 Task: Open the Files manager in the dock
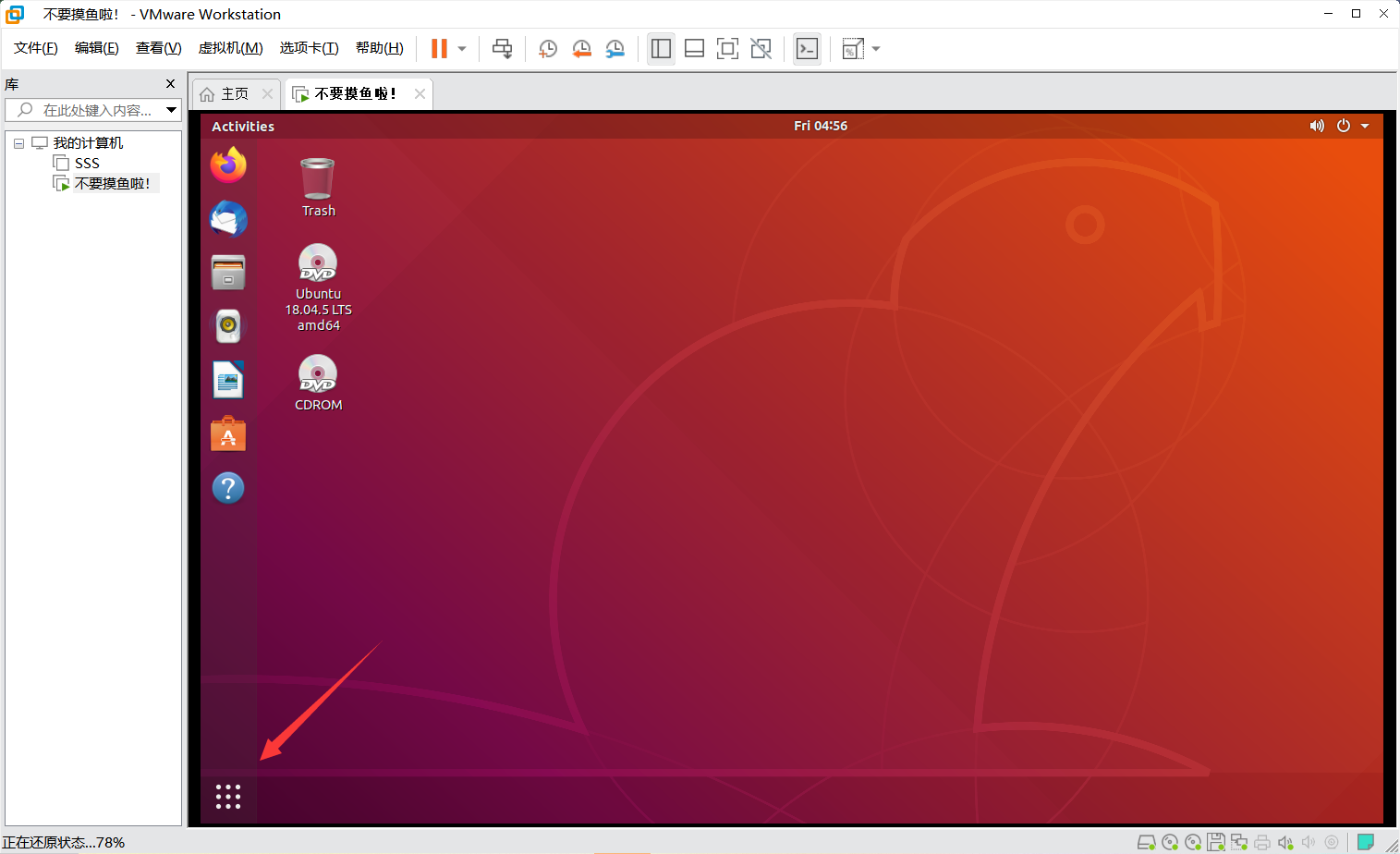[x=228, y=273]
